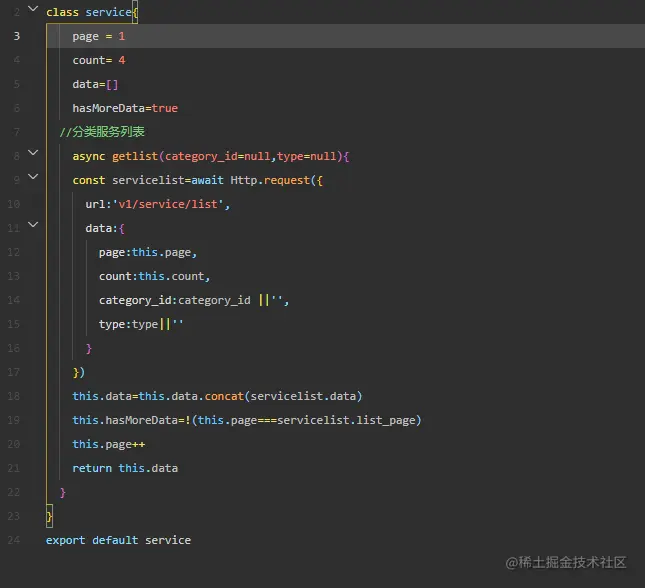Image resolution: width=645 pixels, height=588 pixels.
Task: Click the 'category_id:category_id' entry
Action: (174, 300)
